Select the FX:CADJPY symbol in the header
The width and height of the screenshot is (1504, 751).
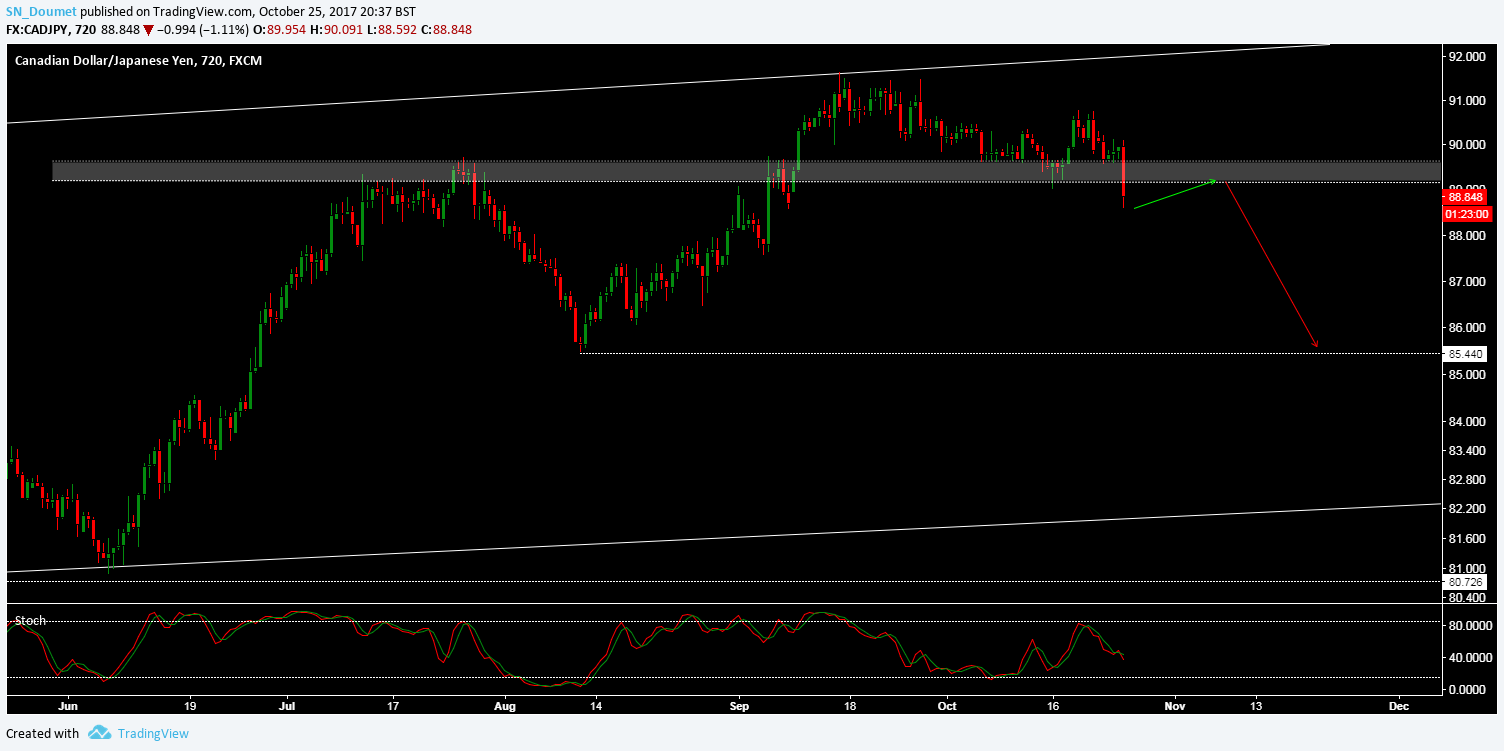point(38,29)
